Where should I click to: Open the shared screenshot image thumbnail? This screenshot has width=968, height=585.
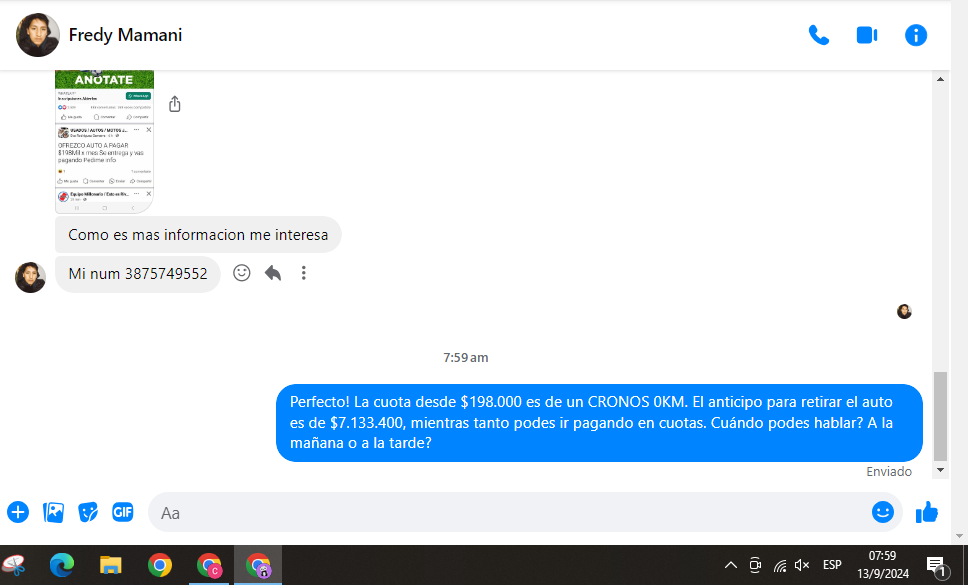[104, 140]
